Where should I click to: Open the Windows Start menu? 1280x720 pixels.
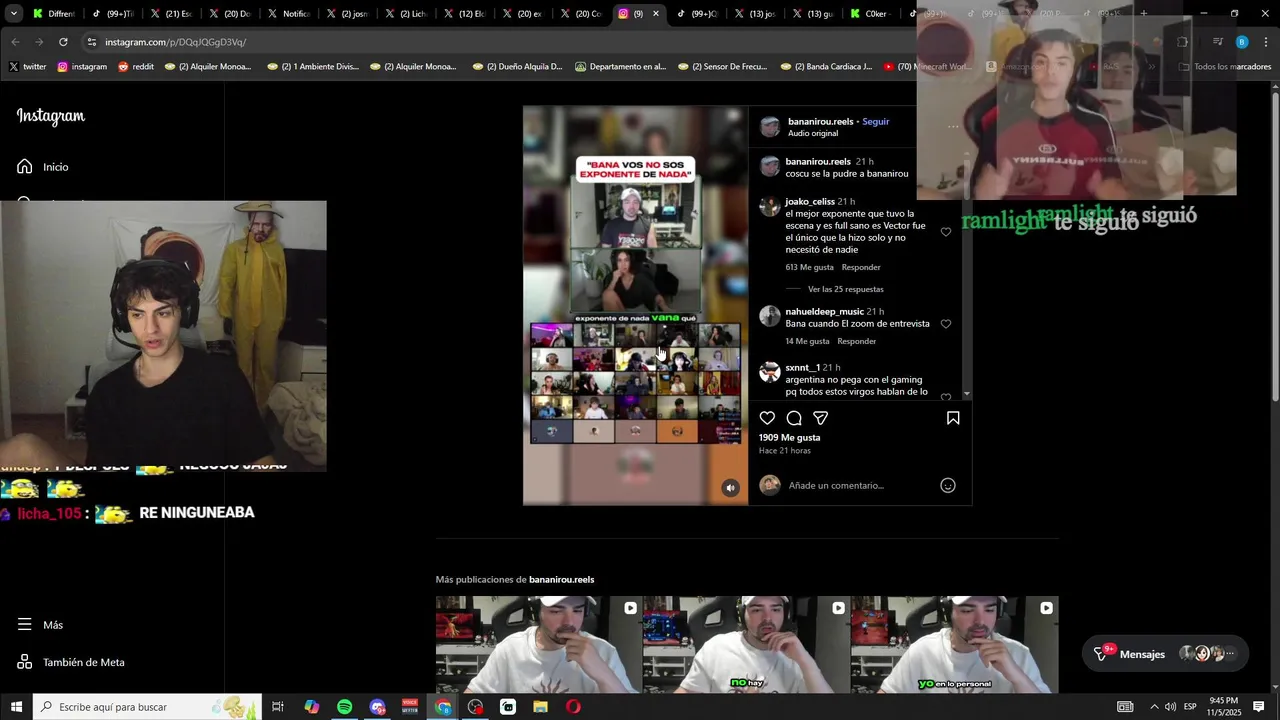(16, 707)
